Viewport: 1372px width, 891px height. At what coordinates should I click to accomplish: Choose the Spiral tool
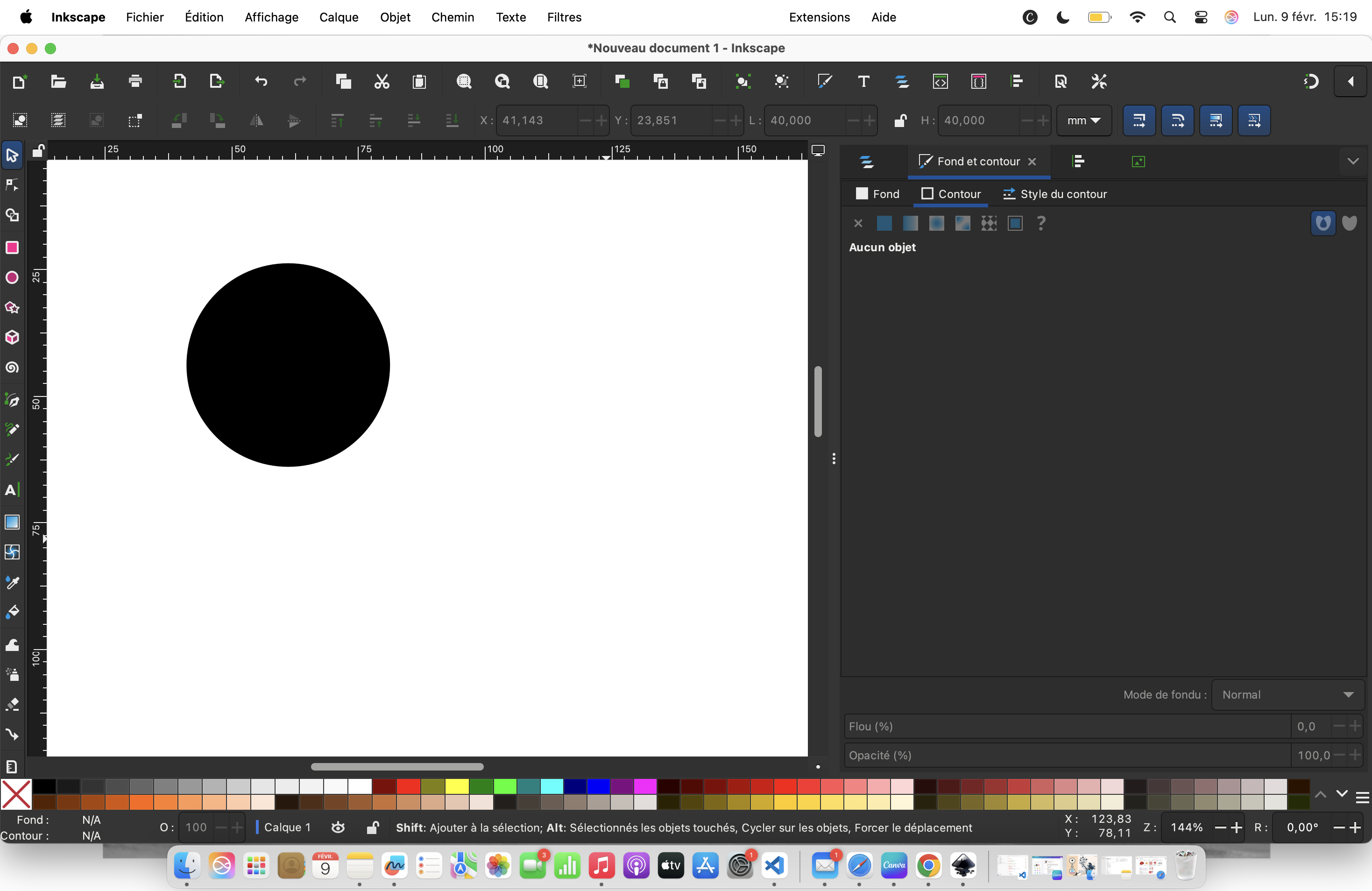point(12,368)
